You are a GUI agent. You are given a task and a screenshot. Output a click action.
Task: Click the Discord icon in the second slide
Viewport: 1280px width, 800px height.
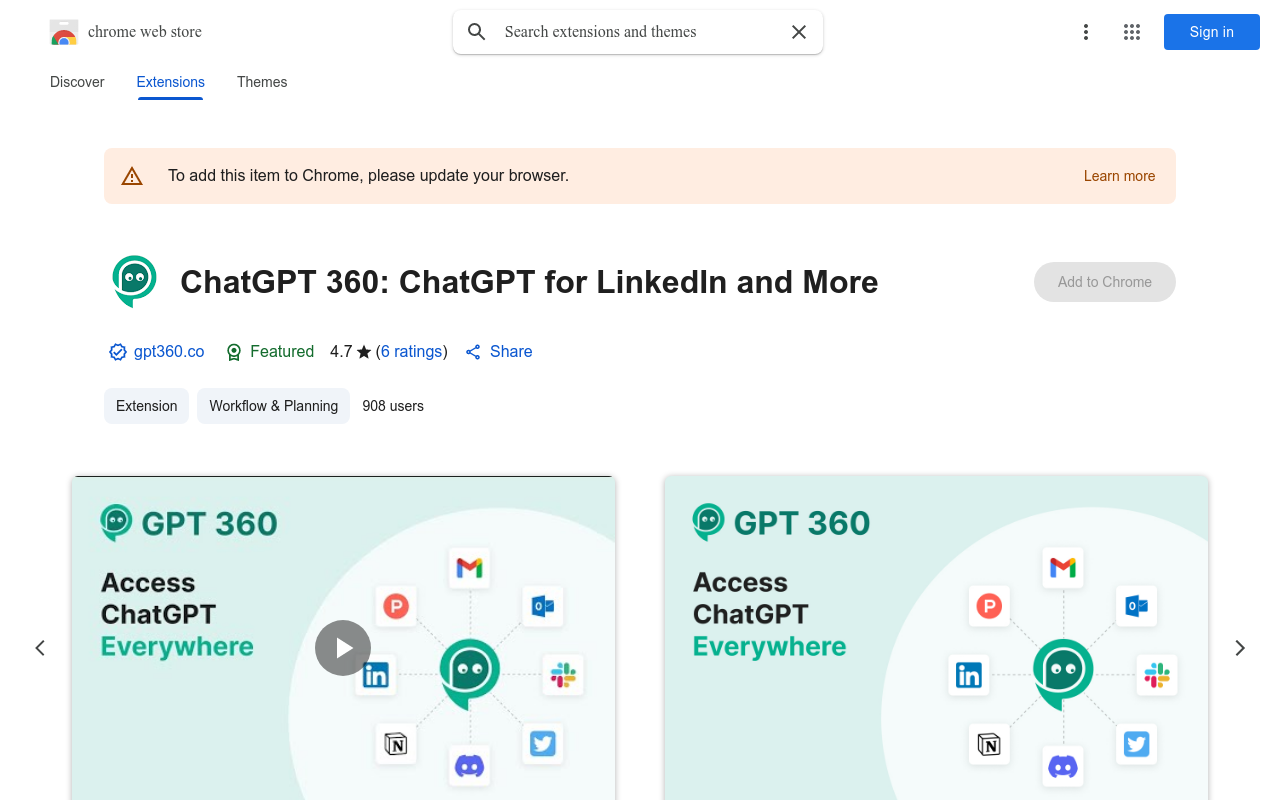pos(1063,767)
